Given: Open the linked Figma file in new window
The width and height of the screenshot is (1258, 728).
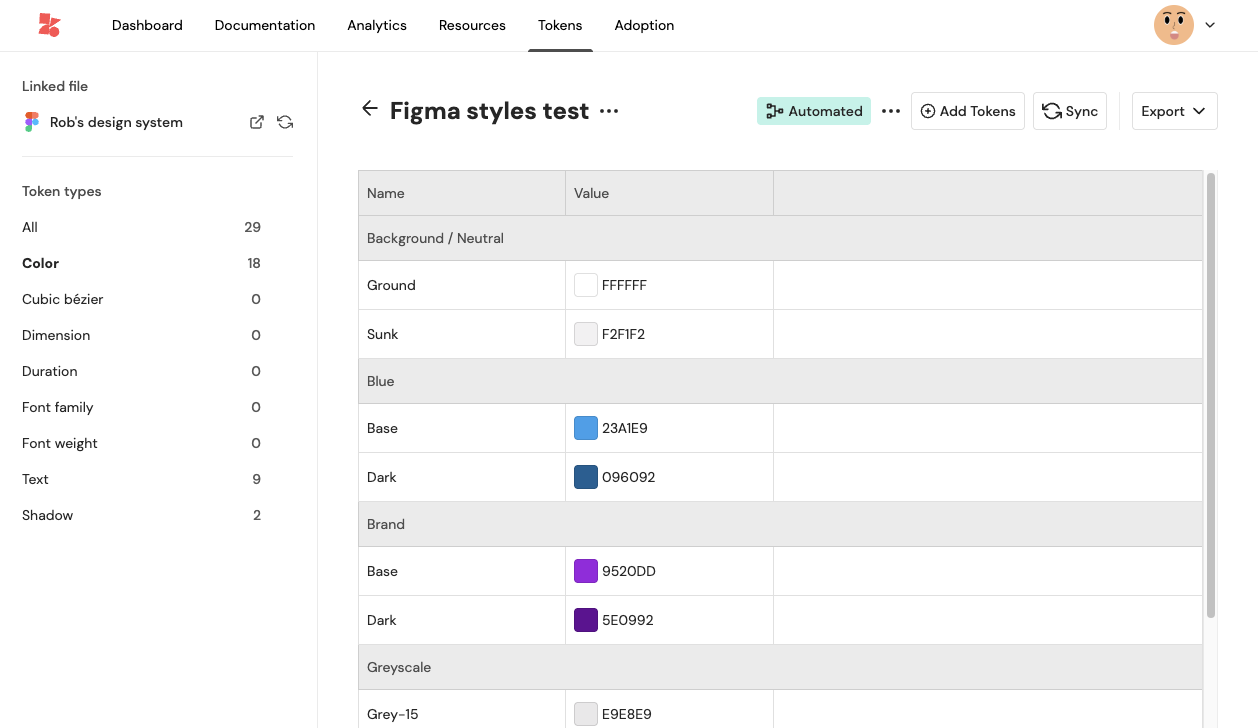Looking at the screenshot, I should 257,122.
